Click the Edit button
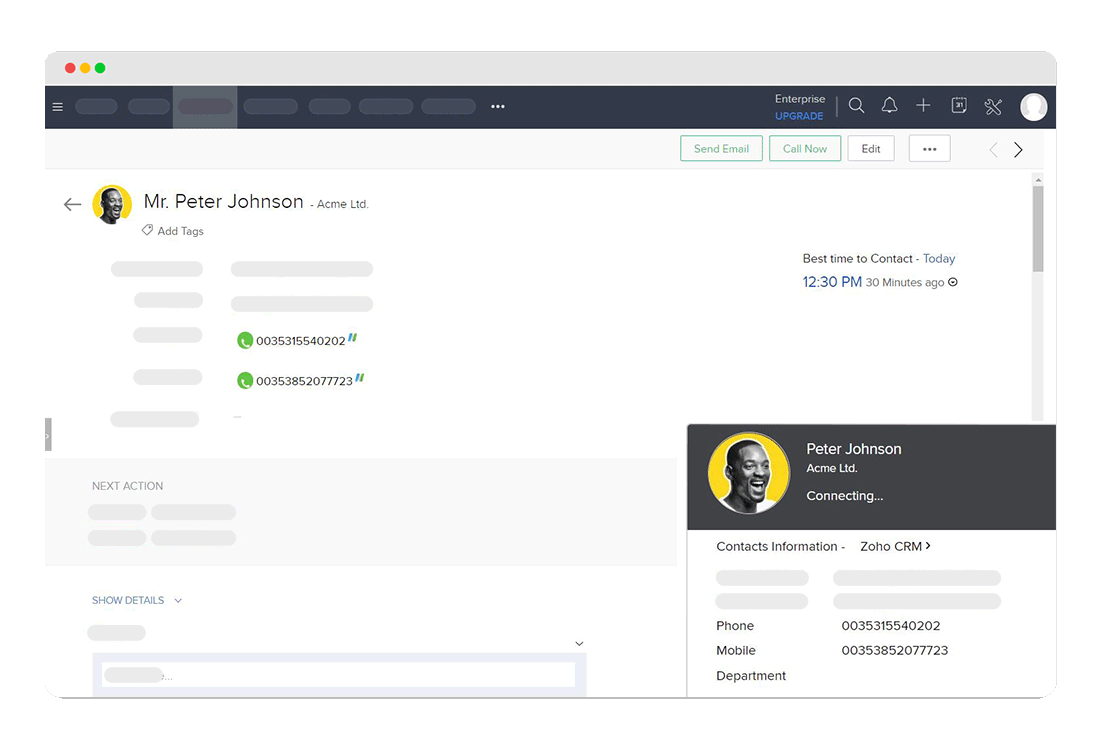 pyautogui.click(x=871, y=149)
